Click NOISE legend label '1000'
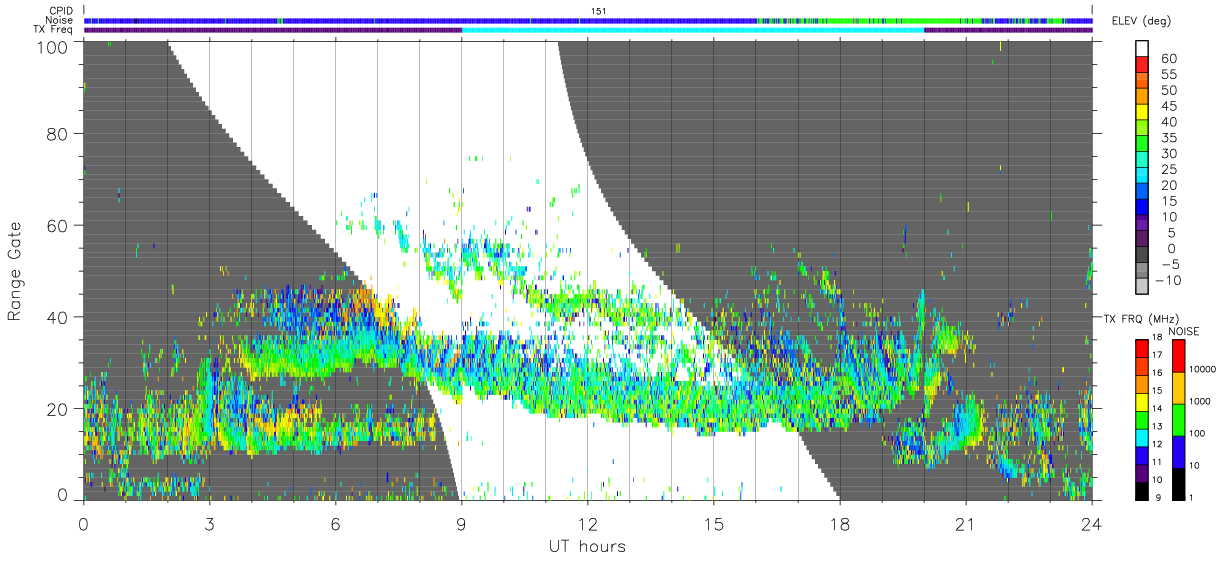This screenshot has height=567, width=1228. (1200, 401)
